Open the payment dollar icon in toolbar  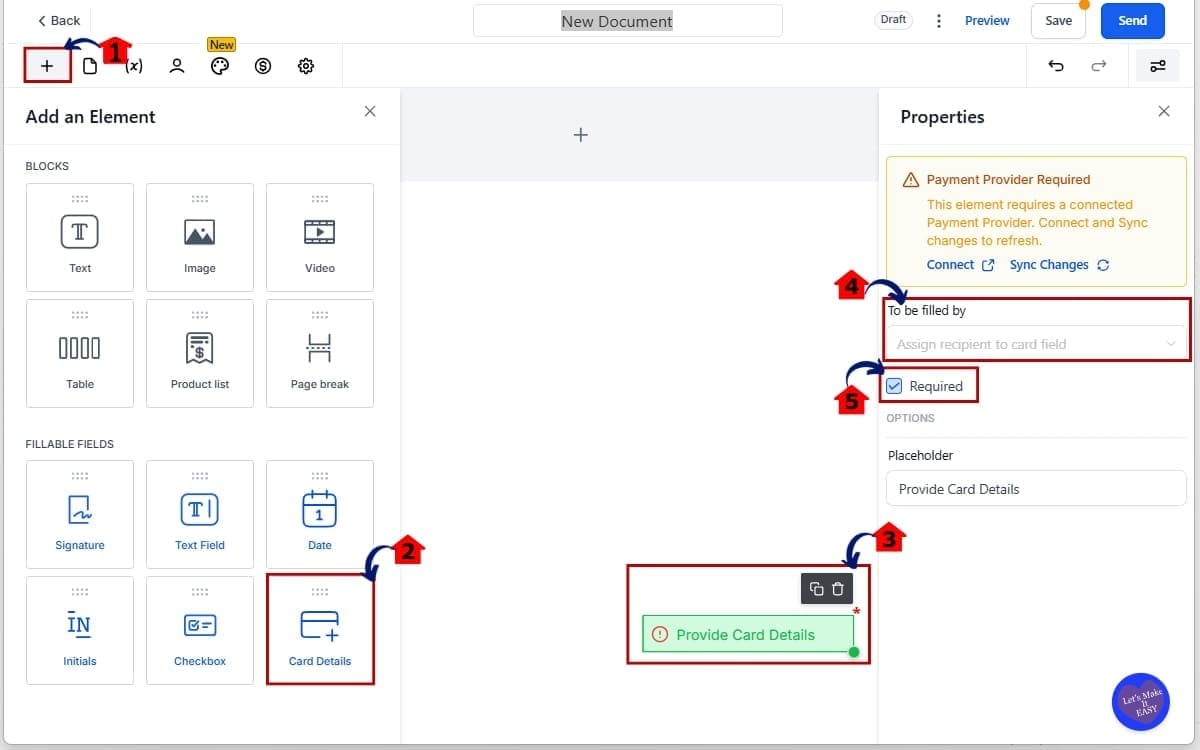coord(263,66)
